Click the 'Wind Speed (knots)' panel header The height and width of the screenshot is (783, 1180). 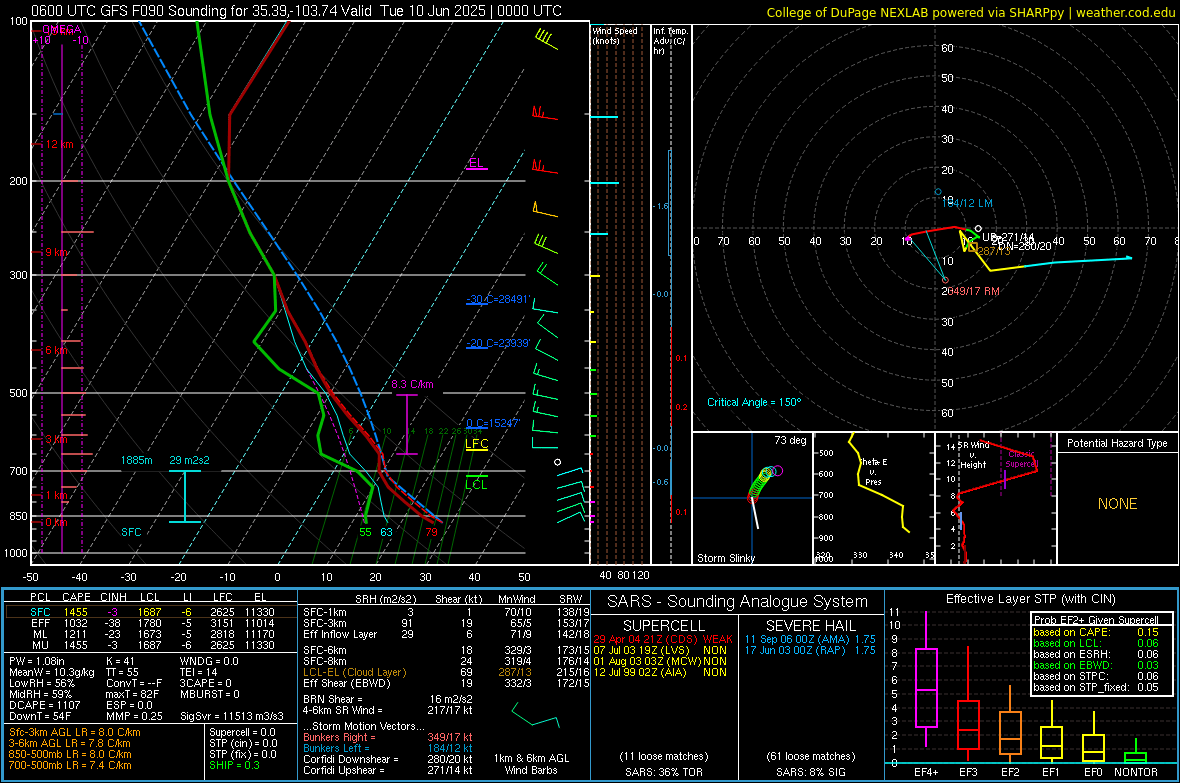coord(615,35)
